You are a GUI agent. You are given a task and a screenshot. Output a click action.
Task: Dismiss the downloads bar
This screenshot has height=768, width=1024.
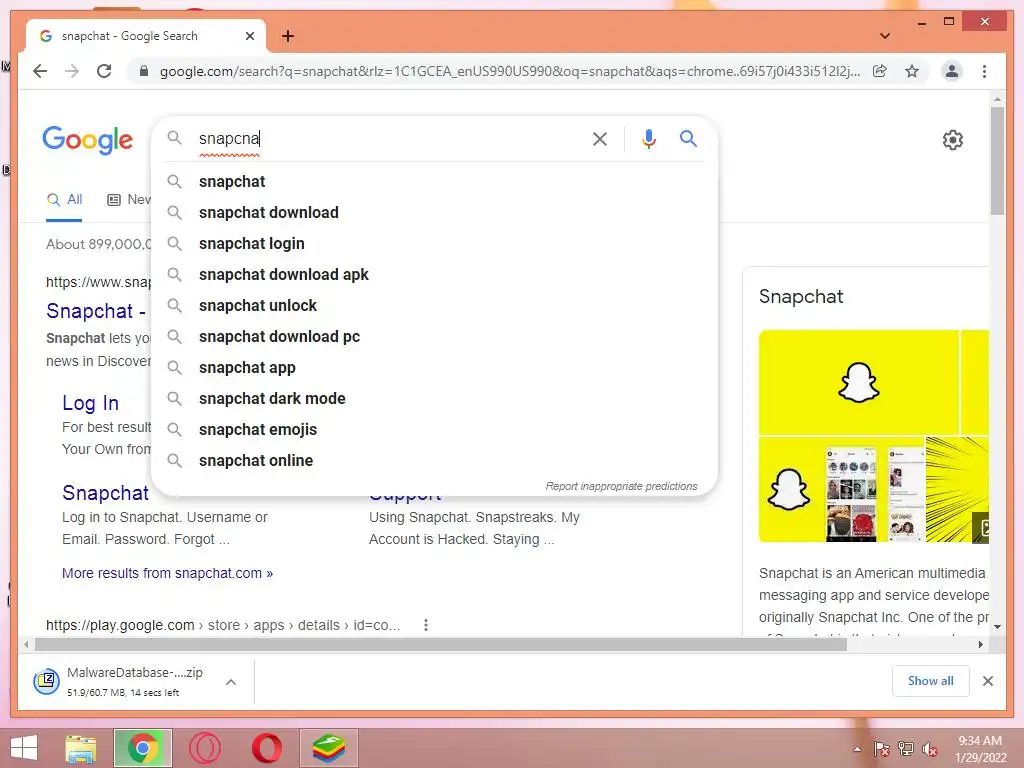[x=988, y=681]
